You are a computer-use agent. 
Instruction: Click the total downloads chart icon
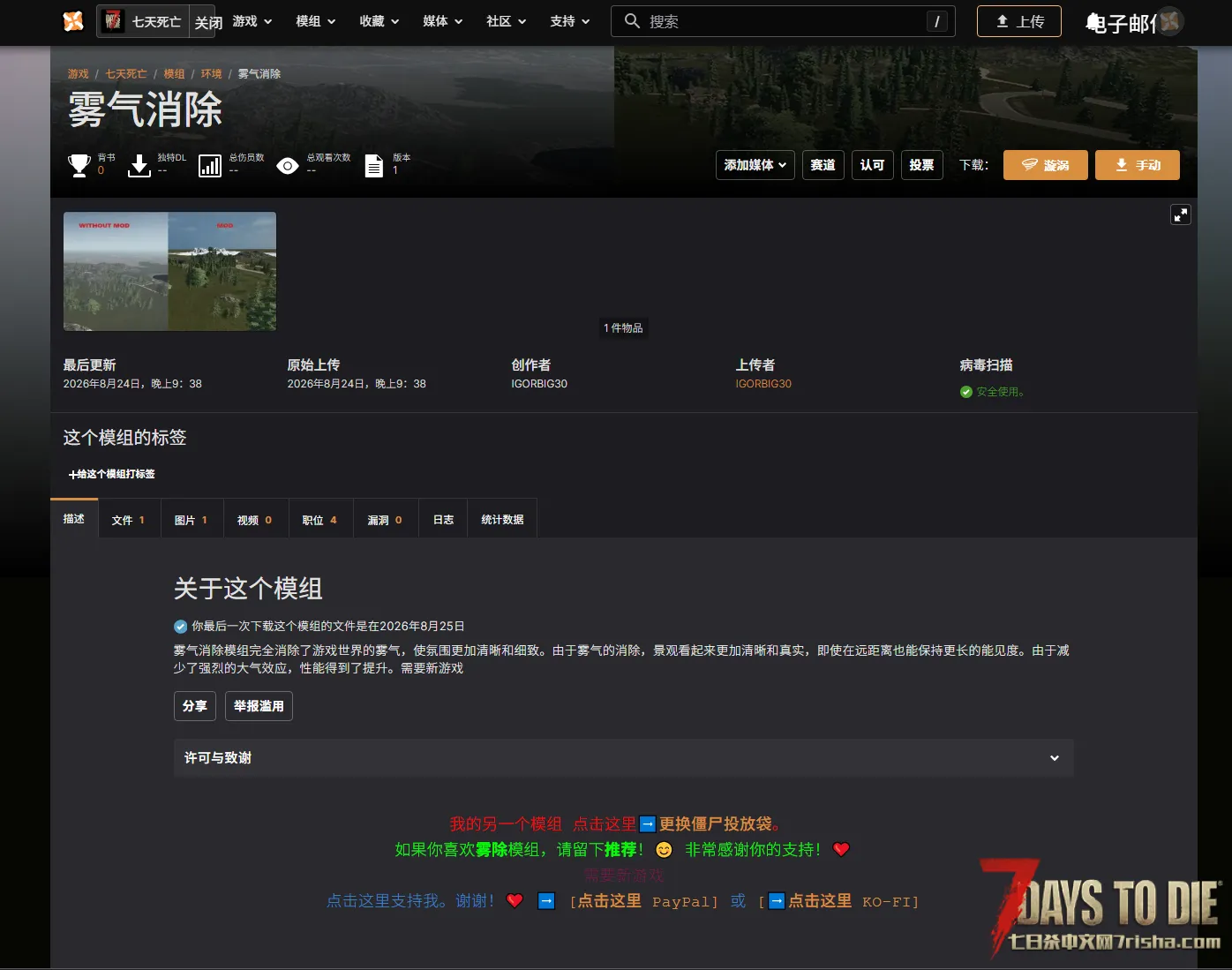(210, 165)
